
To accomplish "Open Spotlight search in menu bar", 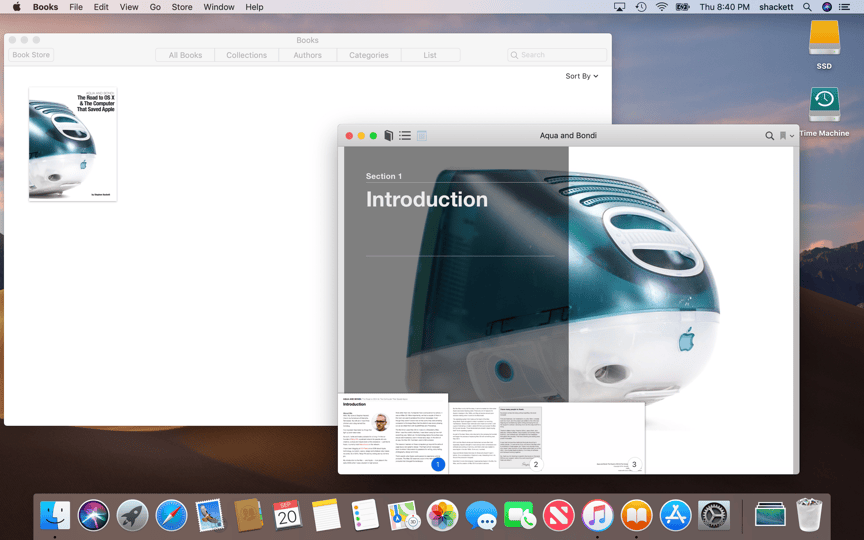I will point(807,7).
